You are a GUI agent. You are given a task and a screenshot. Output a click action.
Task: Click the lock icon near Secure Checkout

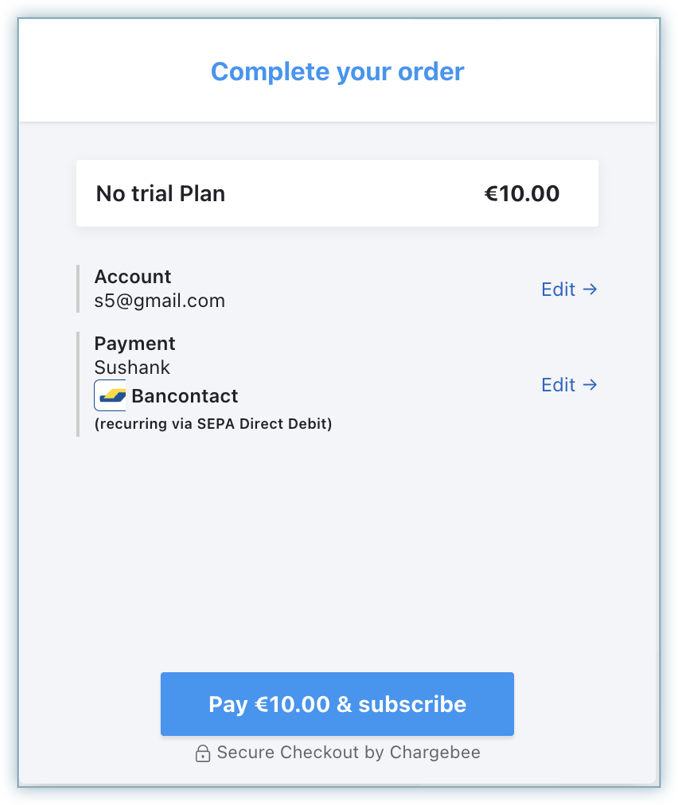pos(203,753)
